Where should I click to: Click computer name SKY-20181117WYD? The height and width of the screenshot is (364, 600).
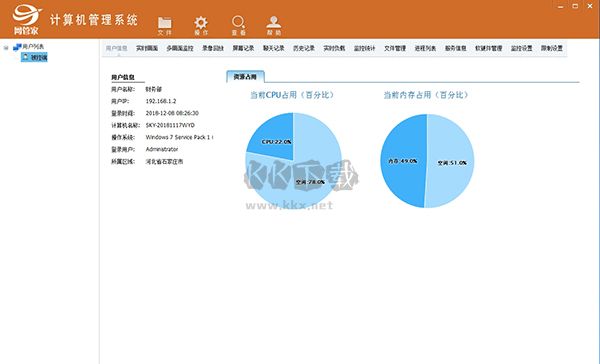click(x=170, y=125)
